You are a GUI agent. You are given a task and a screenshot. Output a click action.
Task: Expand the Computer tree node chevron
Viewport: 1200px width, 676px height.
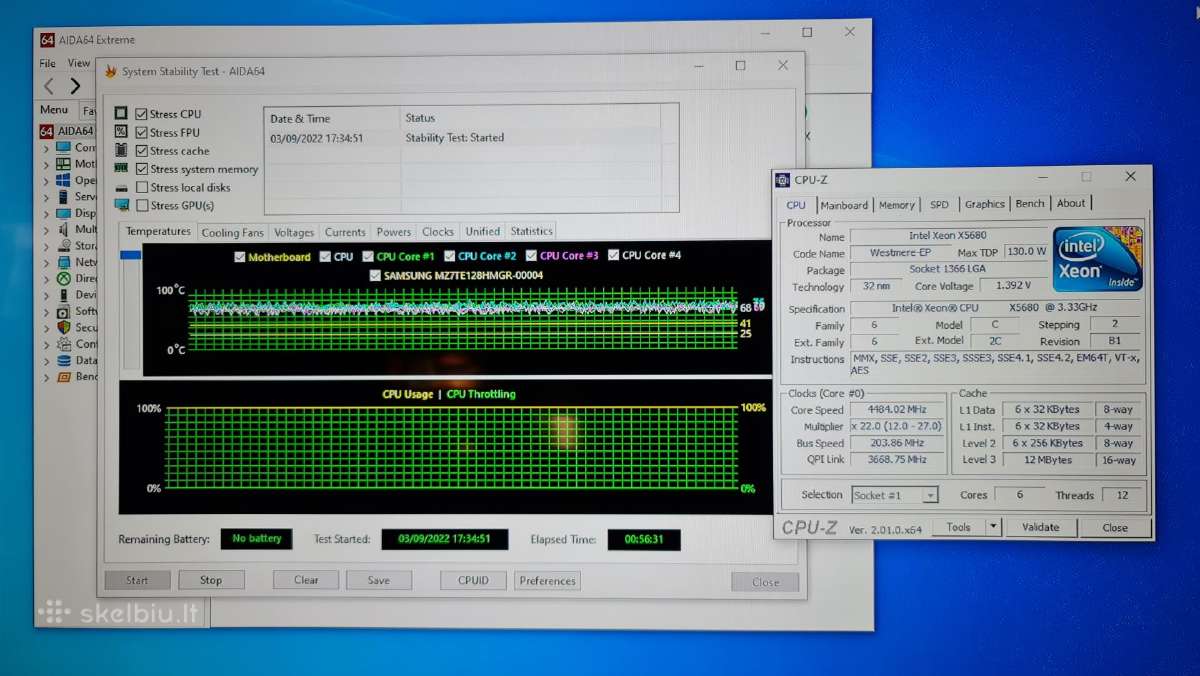coord(46,148)
